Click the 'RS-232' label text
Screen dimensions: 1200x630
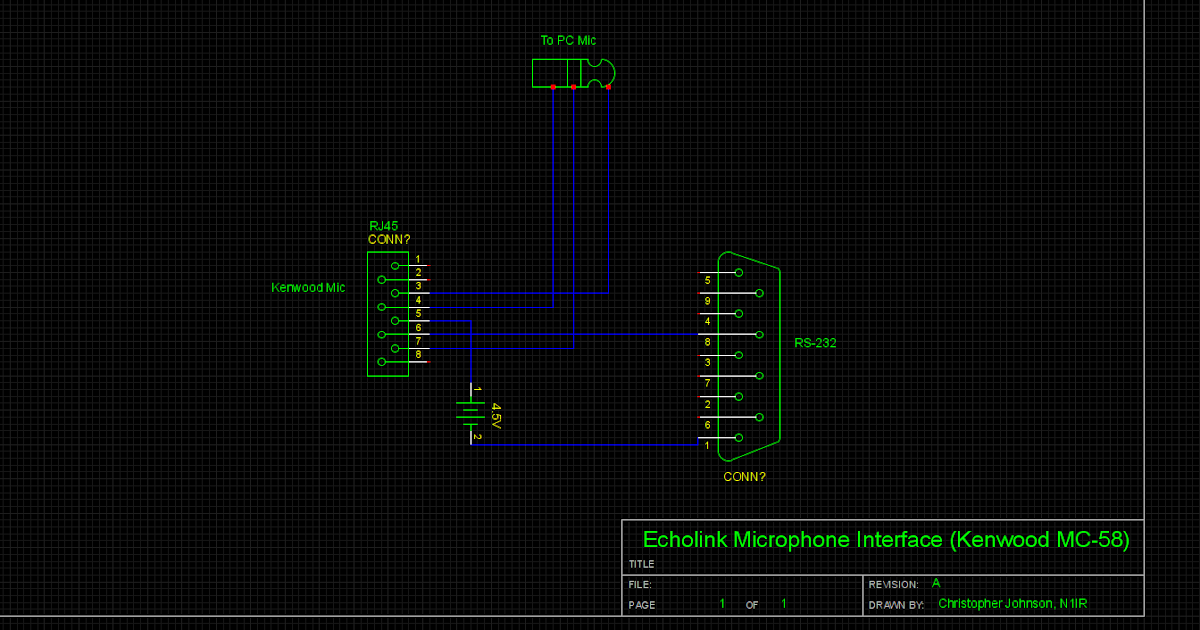[x=816, y=342]
